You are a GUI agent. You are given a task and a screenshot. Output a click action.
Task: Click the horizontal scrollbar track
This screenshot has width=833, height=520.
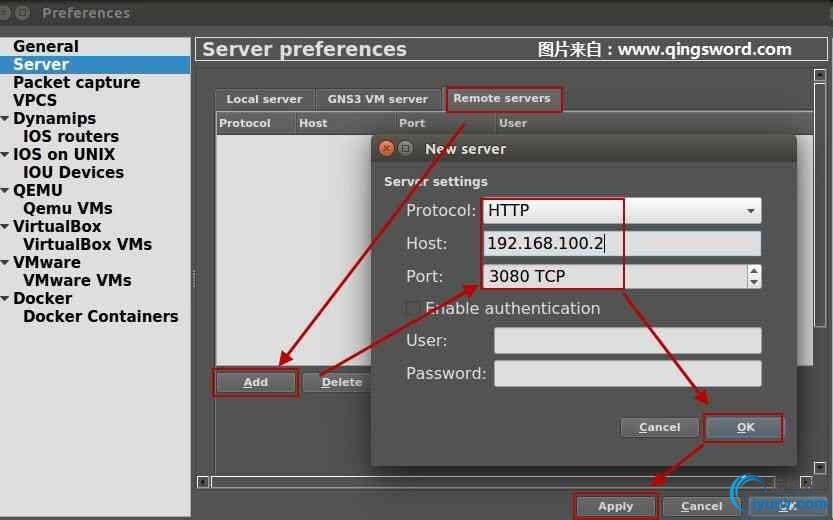[x=493, y=482]
